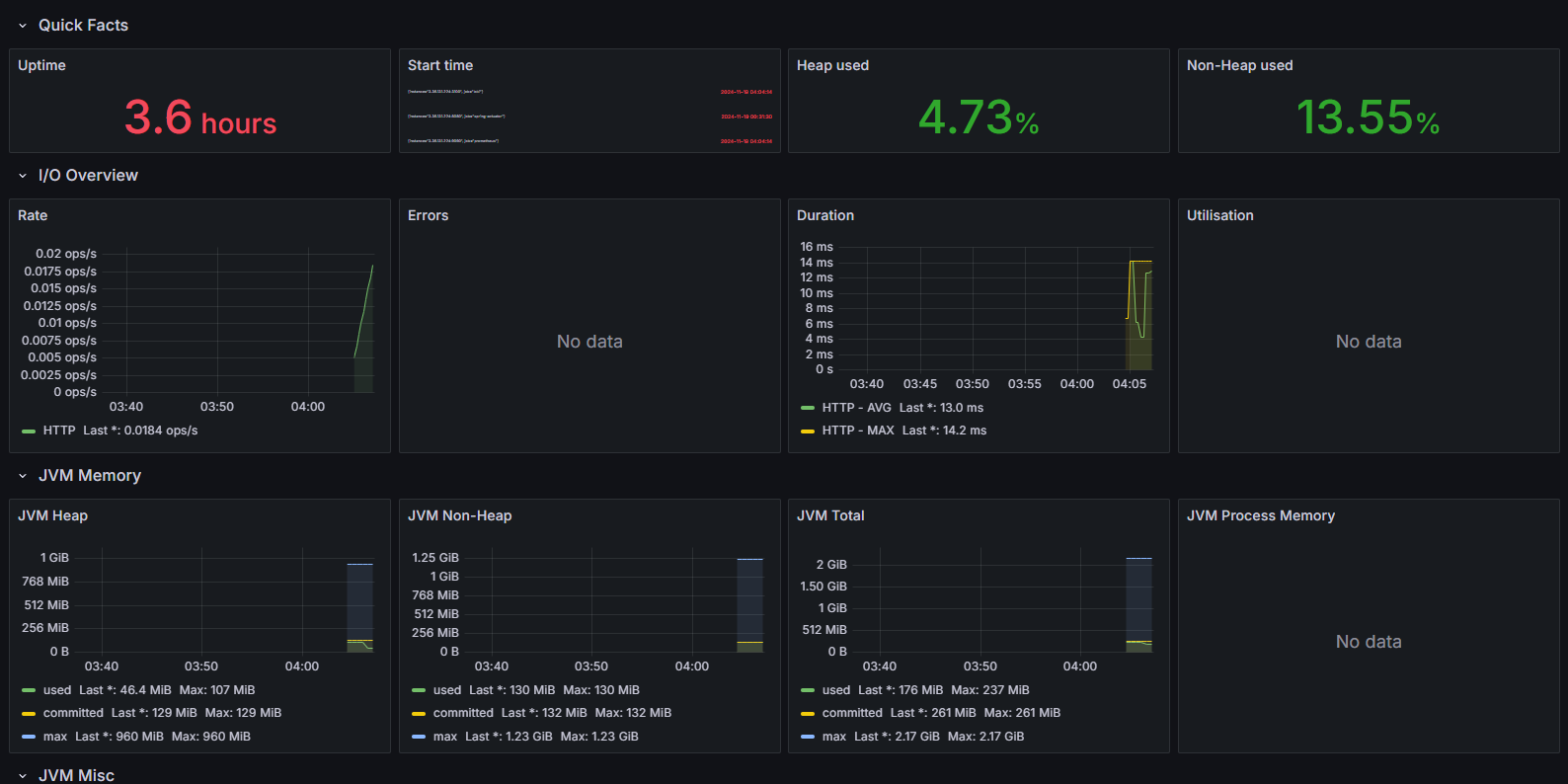
Task: Toggle committed series label in JVM Non-Heap
Action: tap(463, 713)
